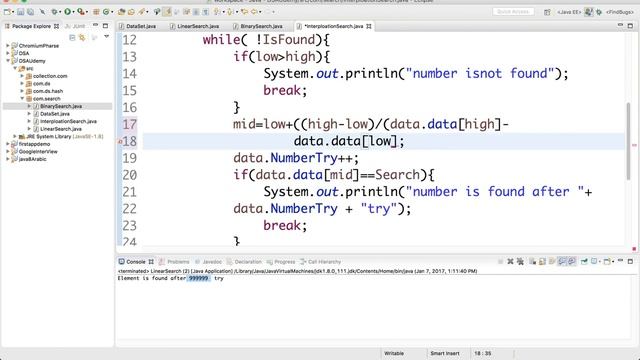640x360 pixels.
Task: Toggle Mark Occurrences toolbar icon
Action: [167, 12]
